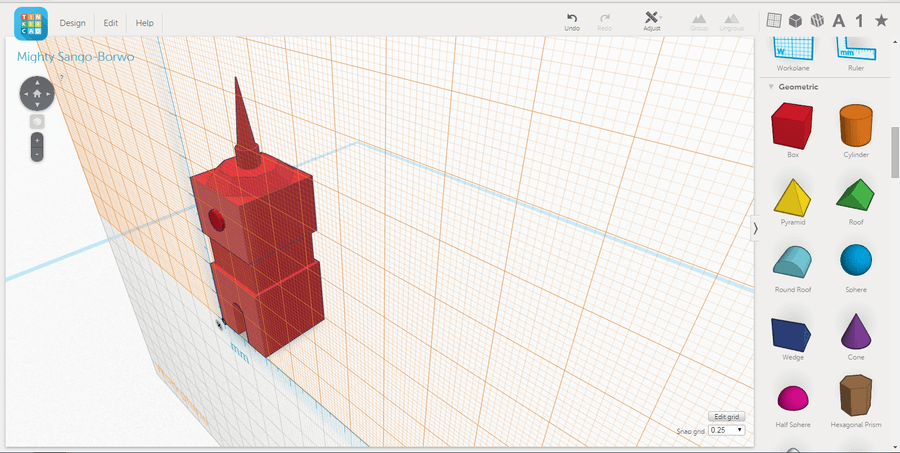Click the Undo button
Screen dimensions: 900x453
coord(572,20)
